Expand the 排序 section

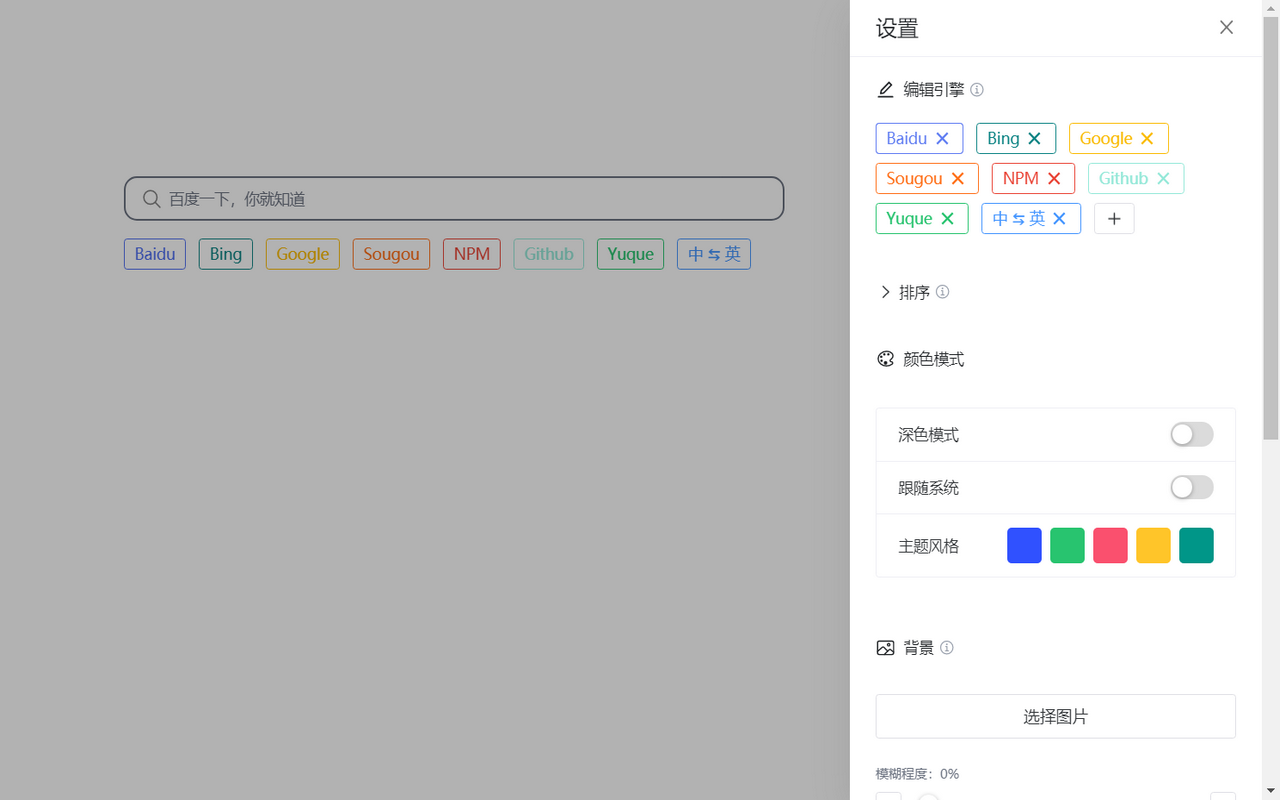[x=885, y=292]
